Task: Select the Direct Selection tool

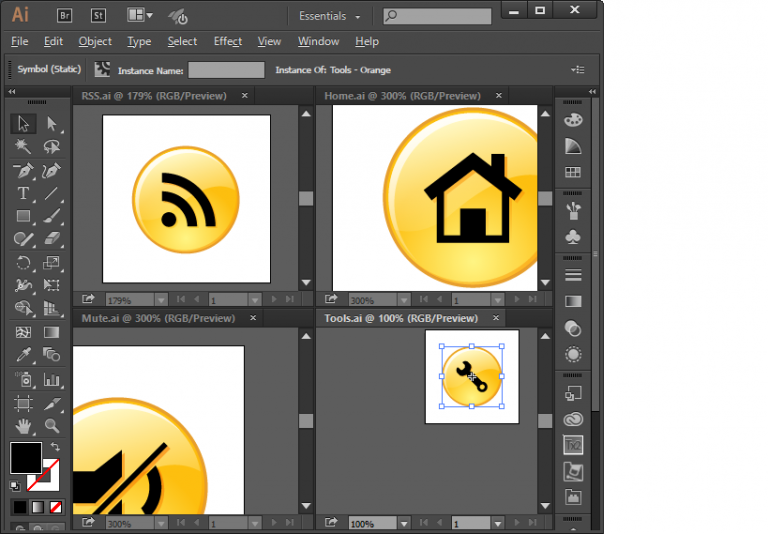Action: 51,124
